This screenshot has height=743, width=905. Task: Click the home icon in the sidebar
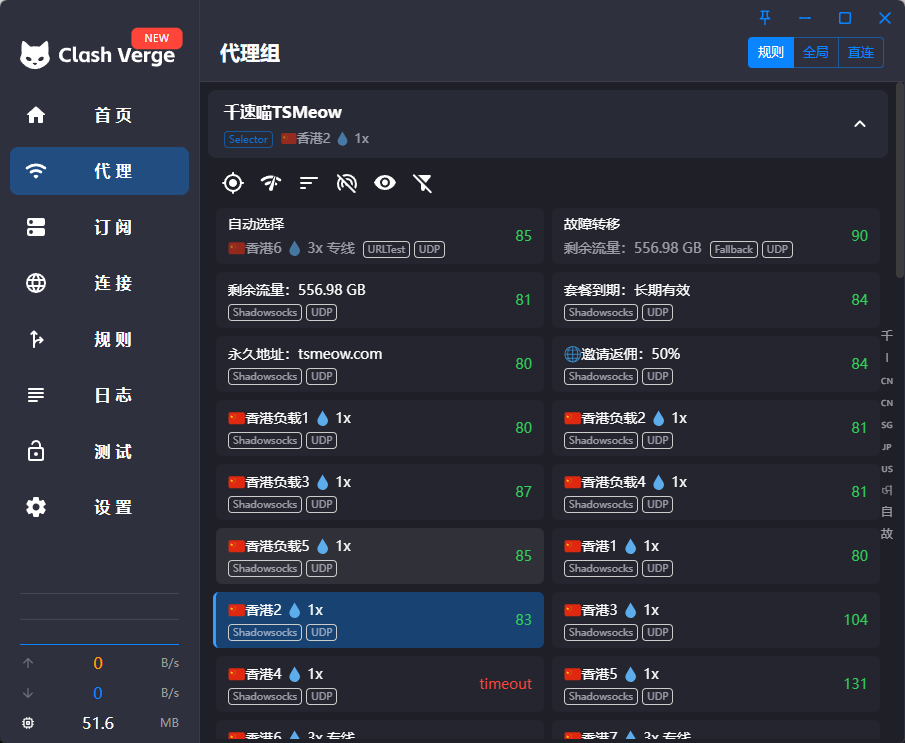[x=36, y=115]
